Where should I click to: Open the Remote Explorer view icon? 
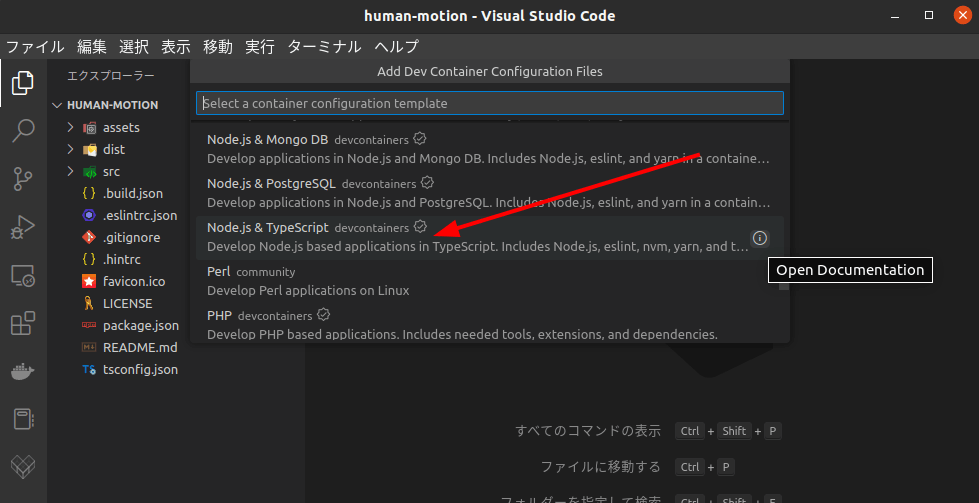coord(23,275)
